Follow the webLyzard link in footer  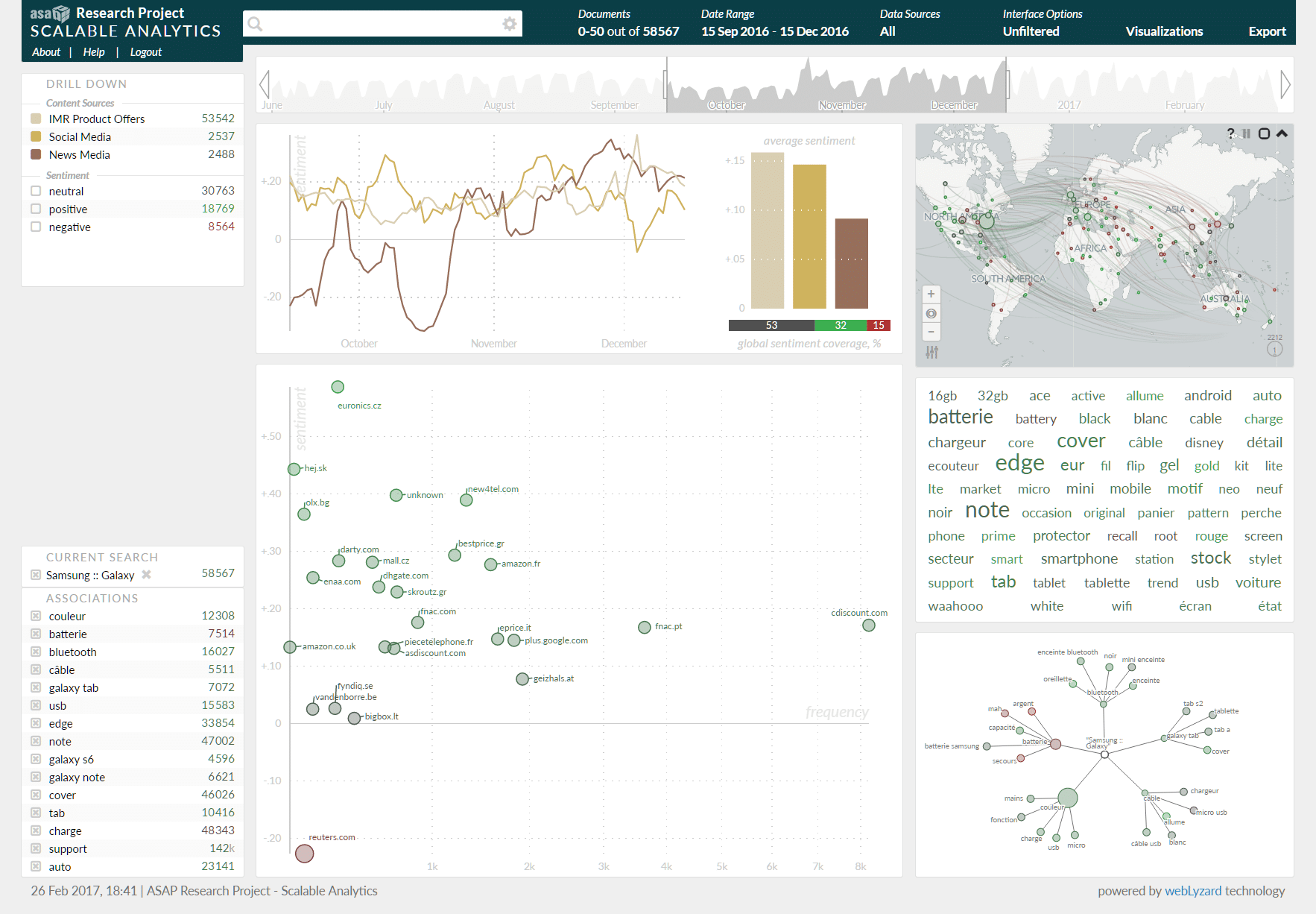click(1193, 891)
